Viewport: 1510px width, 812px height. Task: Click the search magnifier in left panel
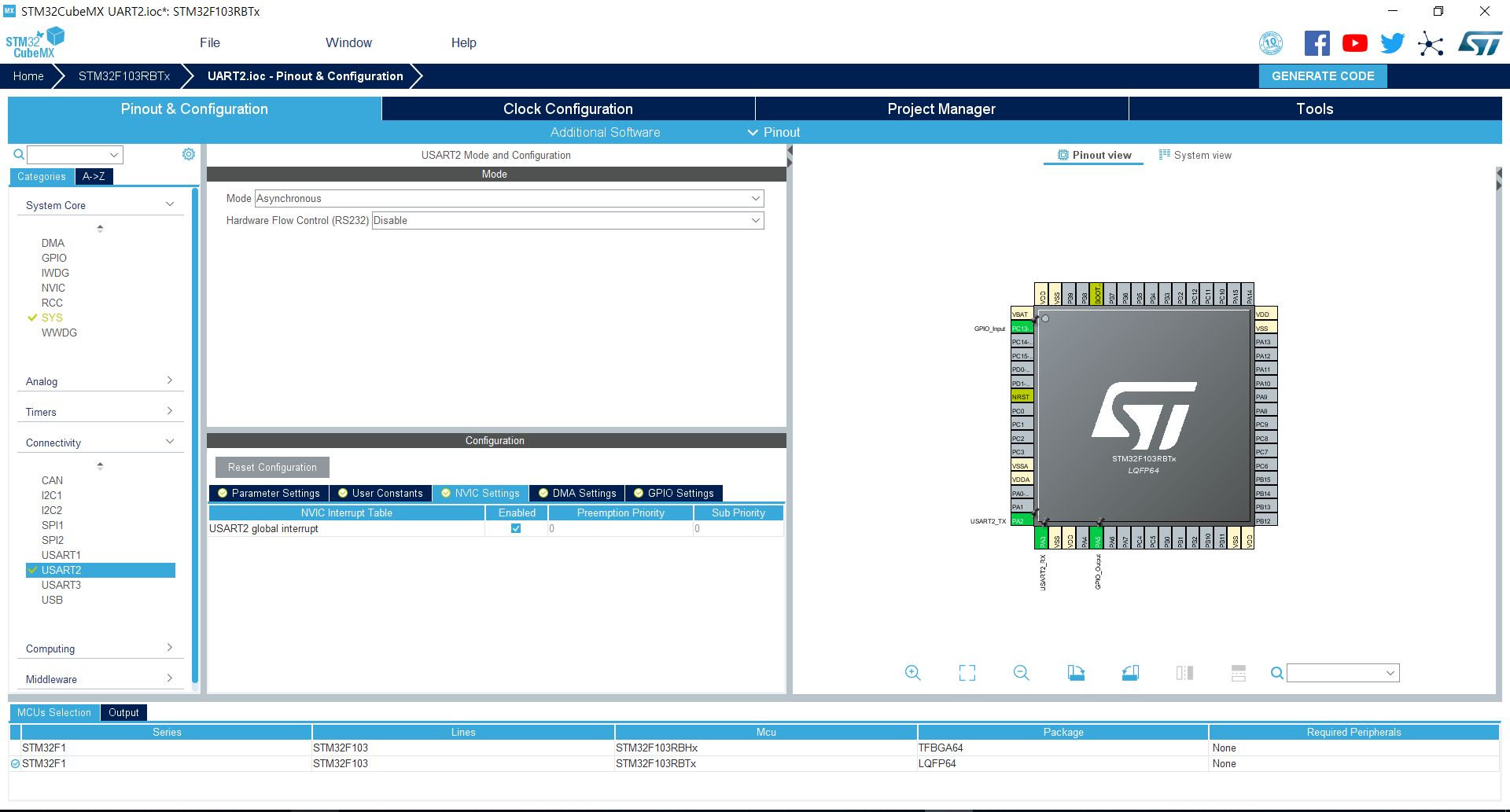coord(19,154)
